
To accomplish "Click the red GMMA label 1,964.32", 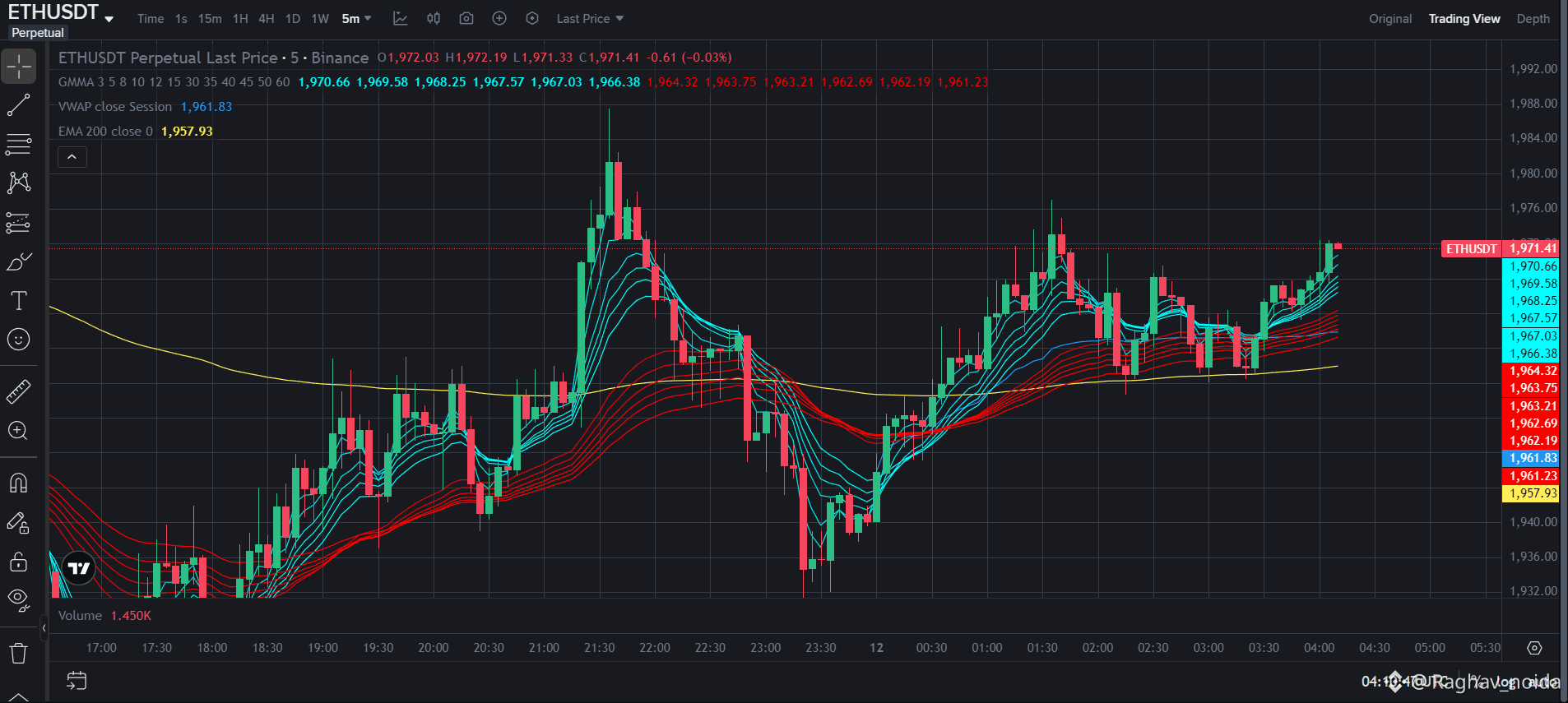I will click(1531, 371).
